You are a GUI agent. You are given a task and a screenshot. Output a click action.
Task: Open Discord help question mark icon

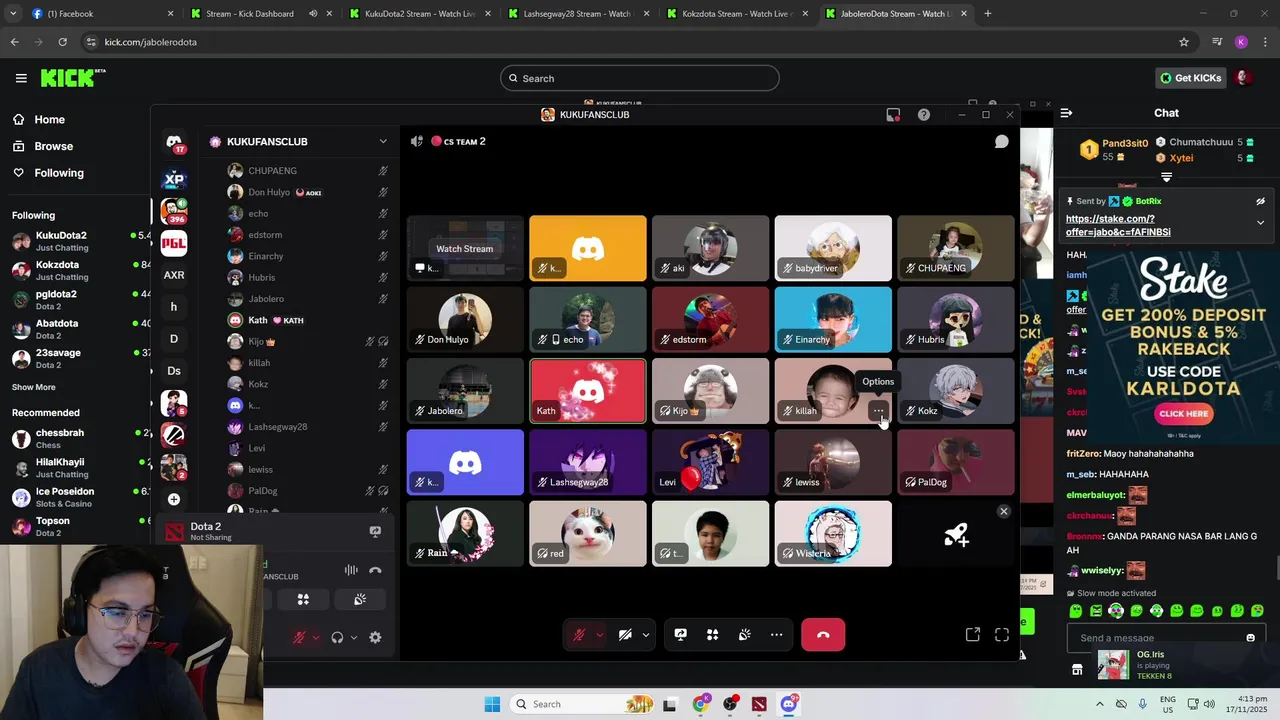click(924, 115)
